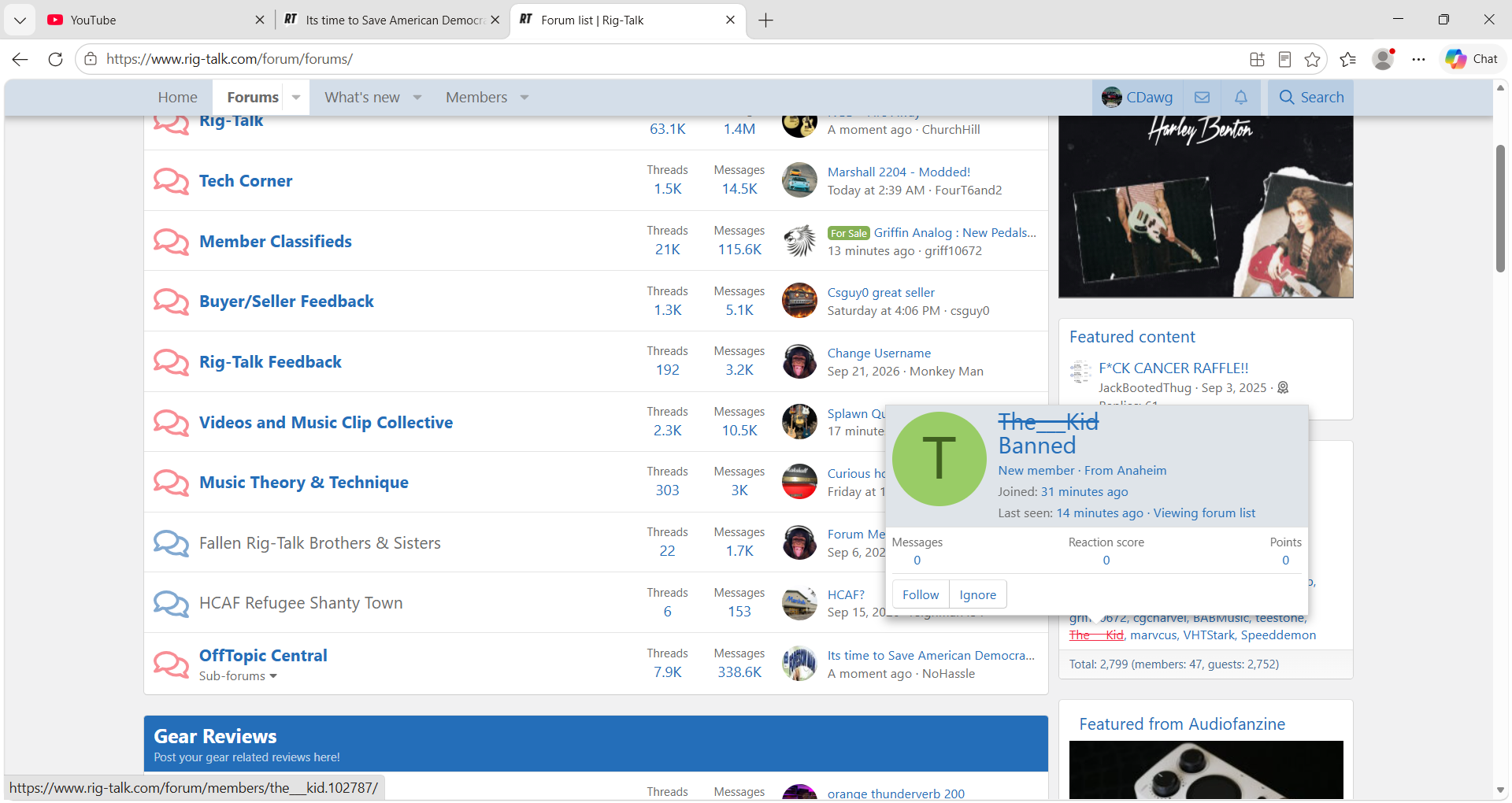Viewport: 1512px width, 803px height.
Task: Click the browser back arrow
Action: [20, 59]
